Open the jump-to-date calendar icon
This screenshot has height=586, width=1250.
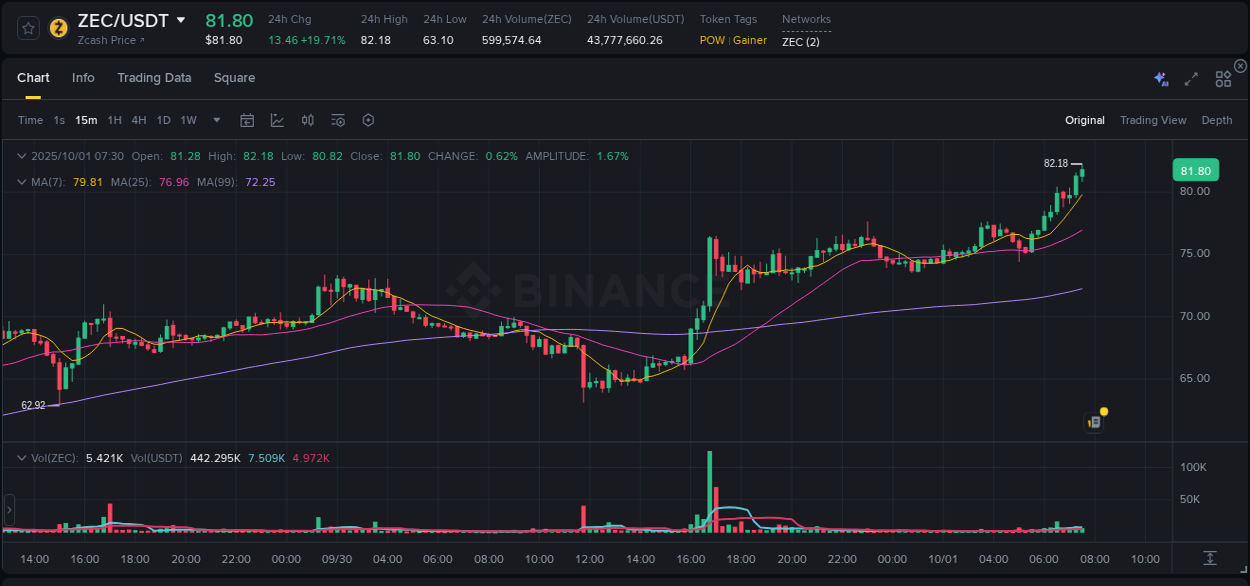[247, 119]
